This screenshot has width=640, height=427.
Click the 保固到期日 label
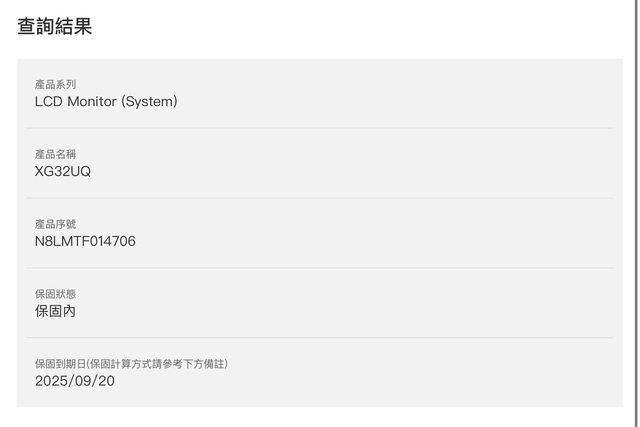pos(60,364)
